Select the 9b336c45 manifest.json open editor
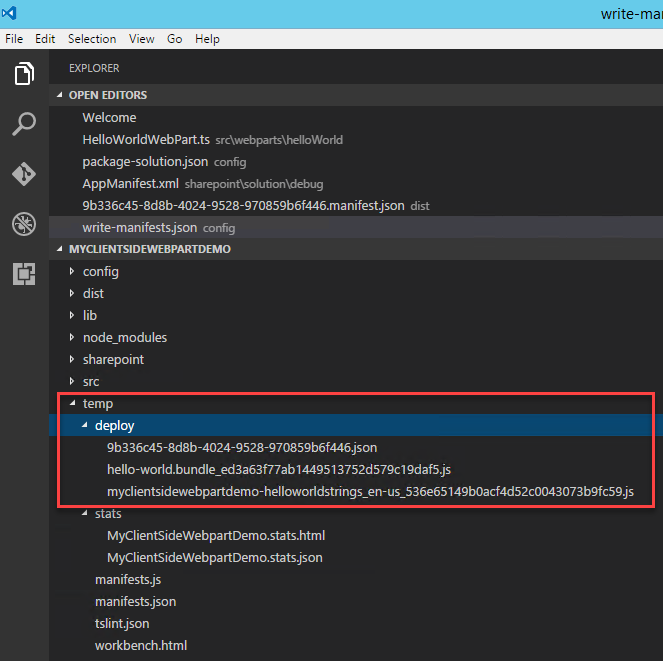 pyautogui.click(x=356, y=205)
